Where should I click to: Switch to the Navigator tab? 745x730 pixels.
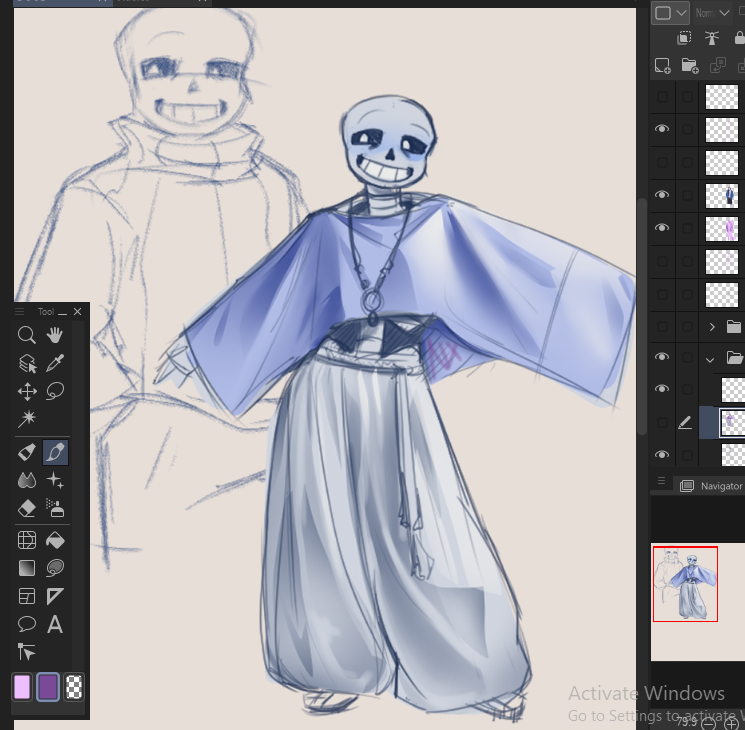[711, 486]
